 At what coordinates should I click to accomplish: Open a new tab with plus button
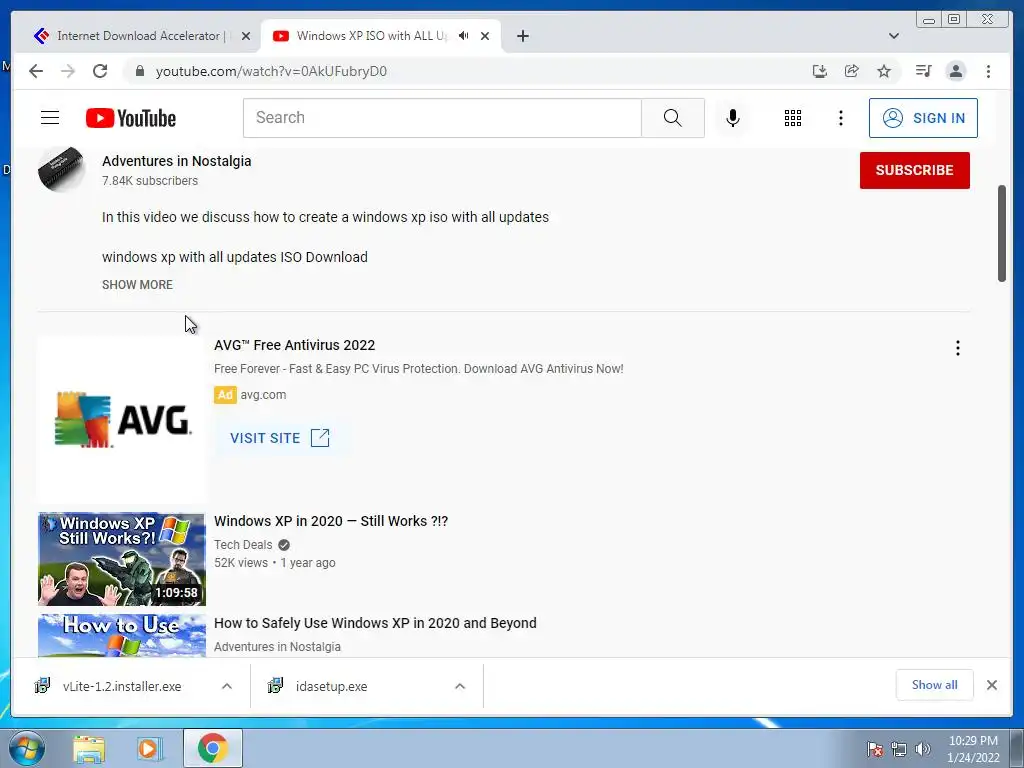coord(522,36)
